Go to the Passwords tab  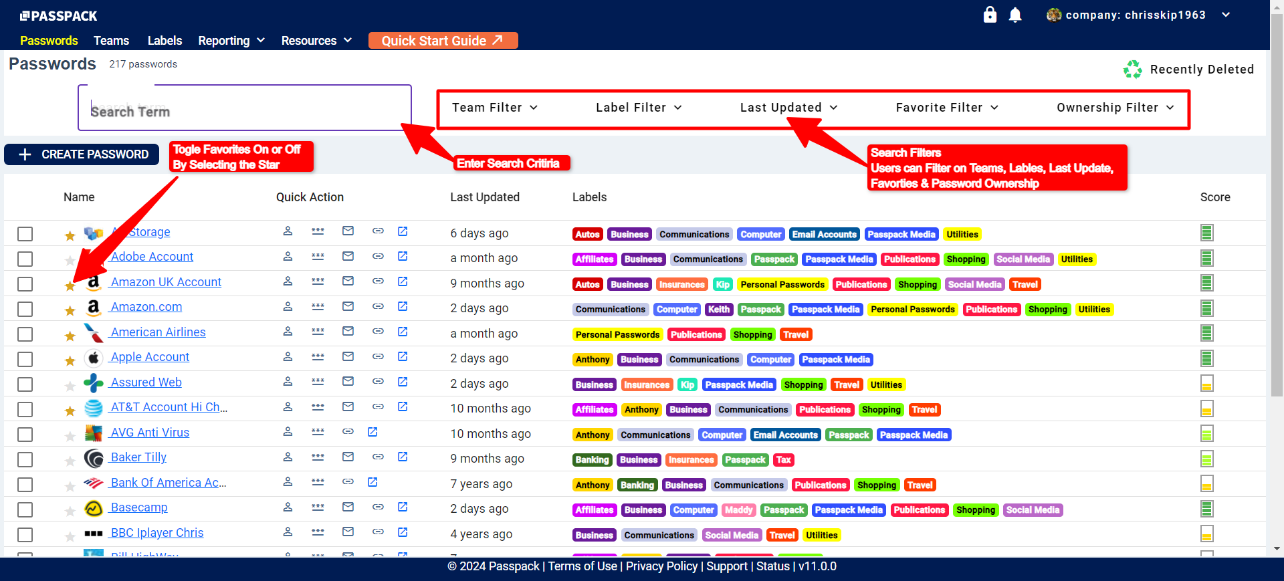coord(49,41)
